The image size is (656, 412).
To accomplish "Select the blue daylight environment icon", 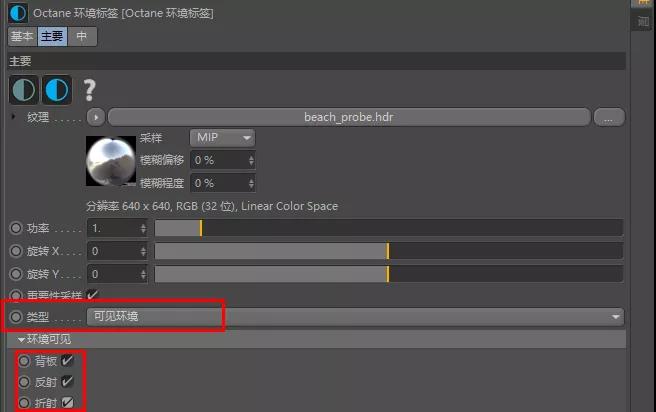I will [x=56, y=90].
